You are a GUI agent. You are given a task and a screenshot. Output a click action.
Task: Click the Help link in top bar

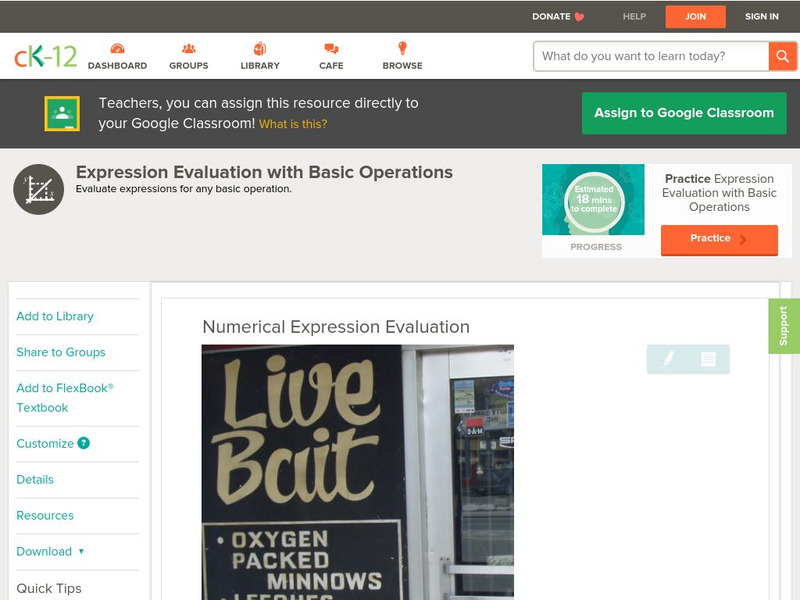[x=634, y=16]
